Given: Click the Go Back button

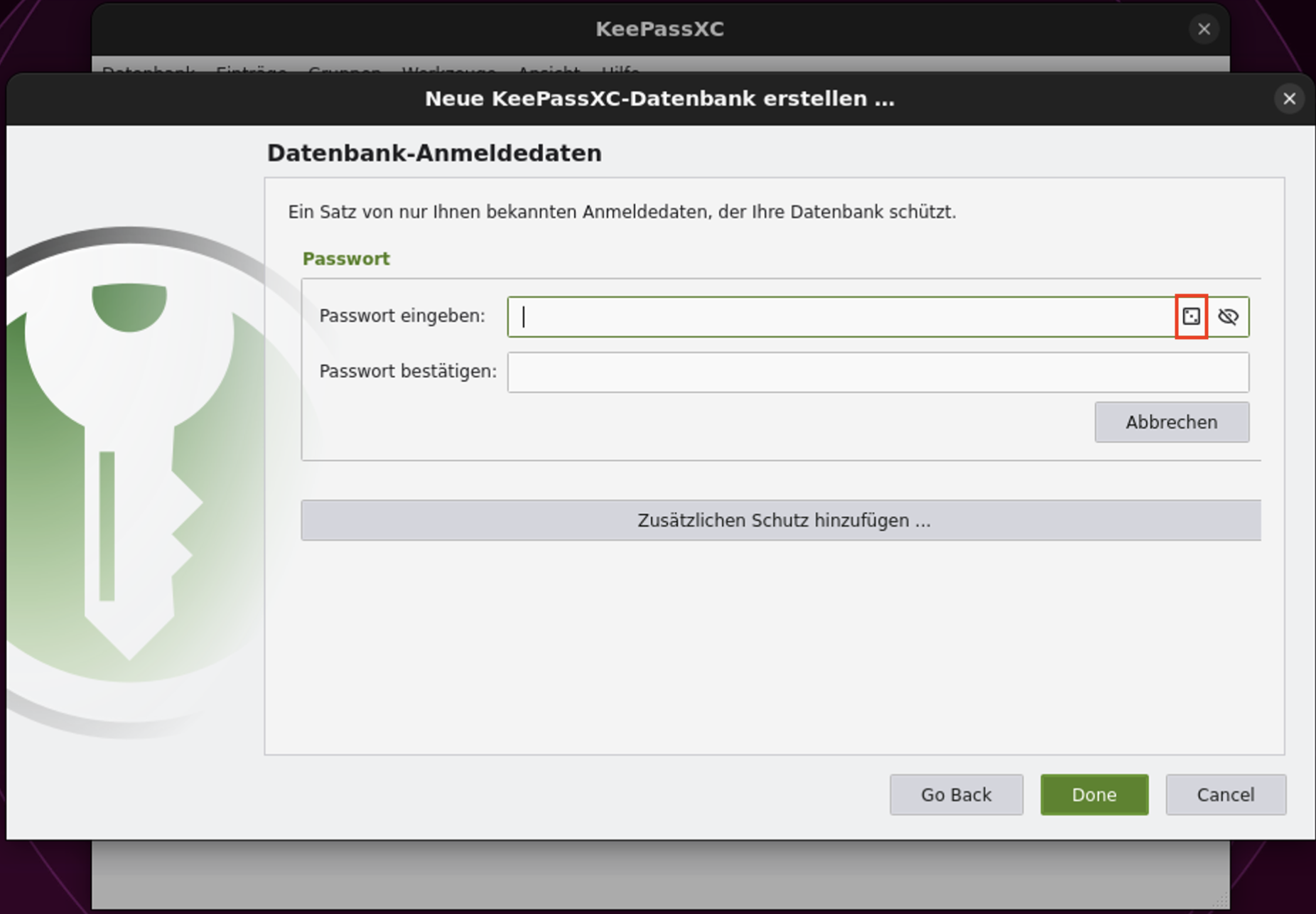Looking at the screenshot, I should 956,795.
